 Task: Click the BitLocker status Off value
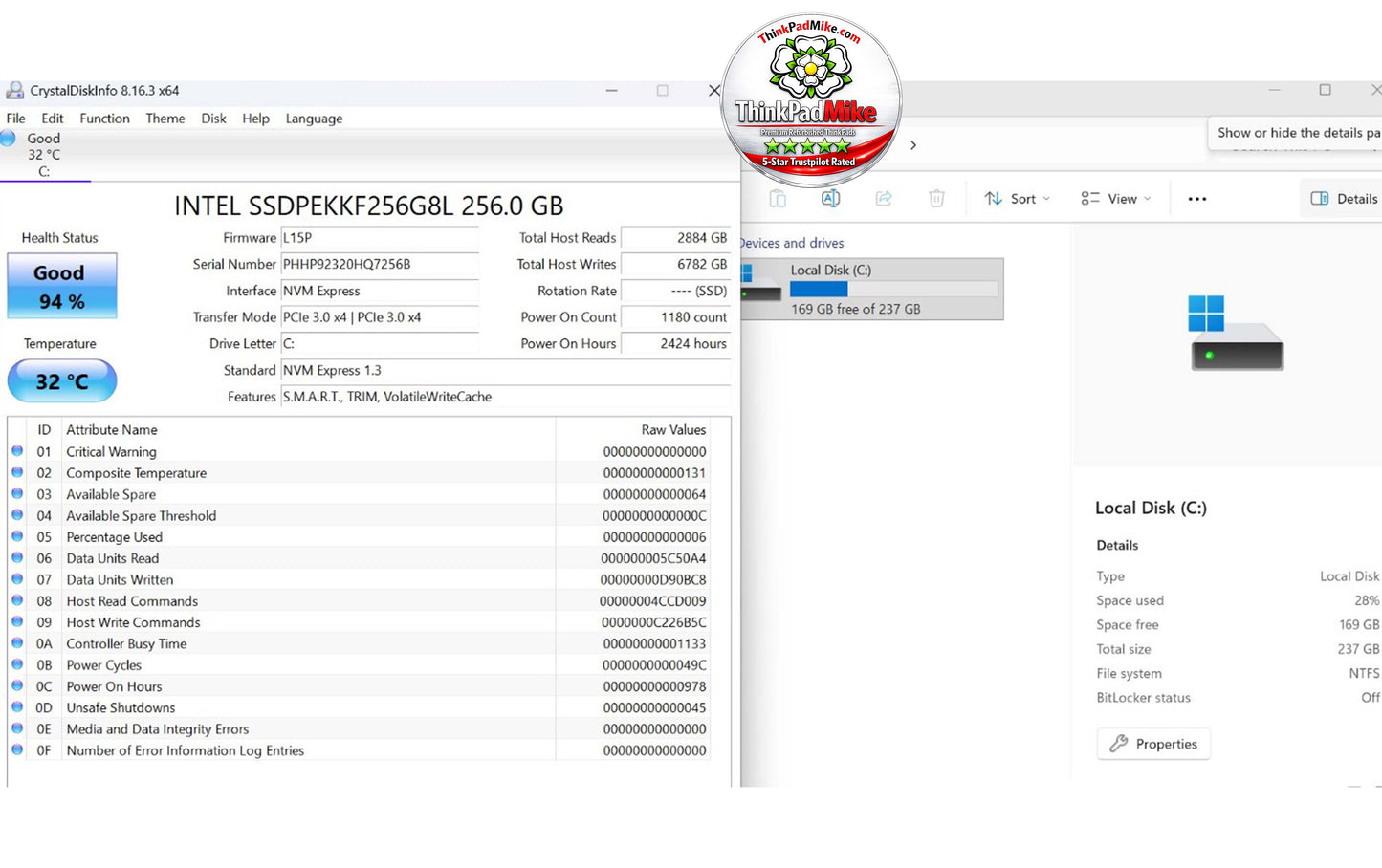pyautogui.click(x=1371, y=698)
